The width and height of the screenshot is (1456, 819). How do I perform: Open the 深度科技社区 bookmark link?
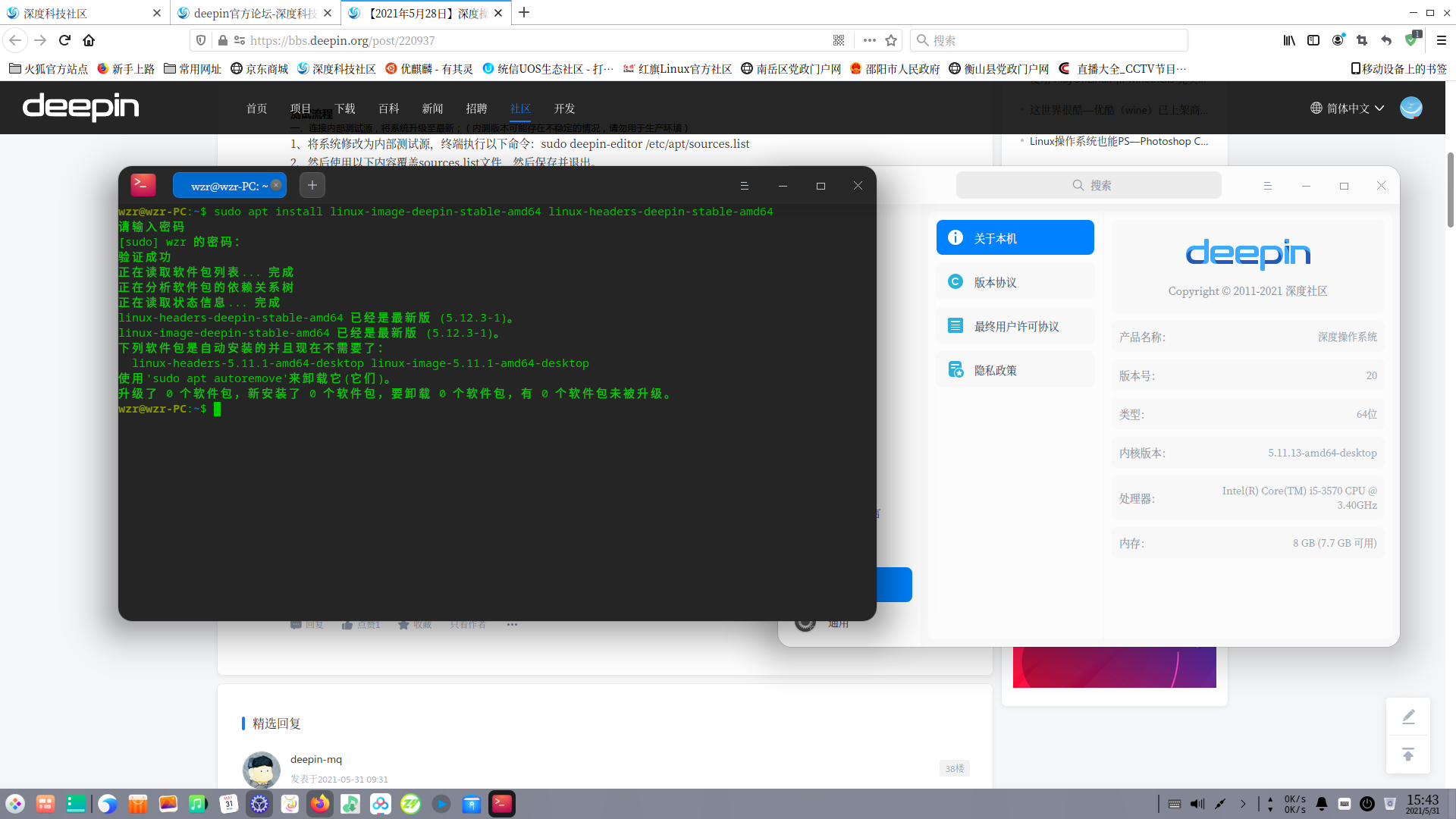coord(337,69)
